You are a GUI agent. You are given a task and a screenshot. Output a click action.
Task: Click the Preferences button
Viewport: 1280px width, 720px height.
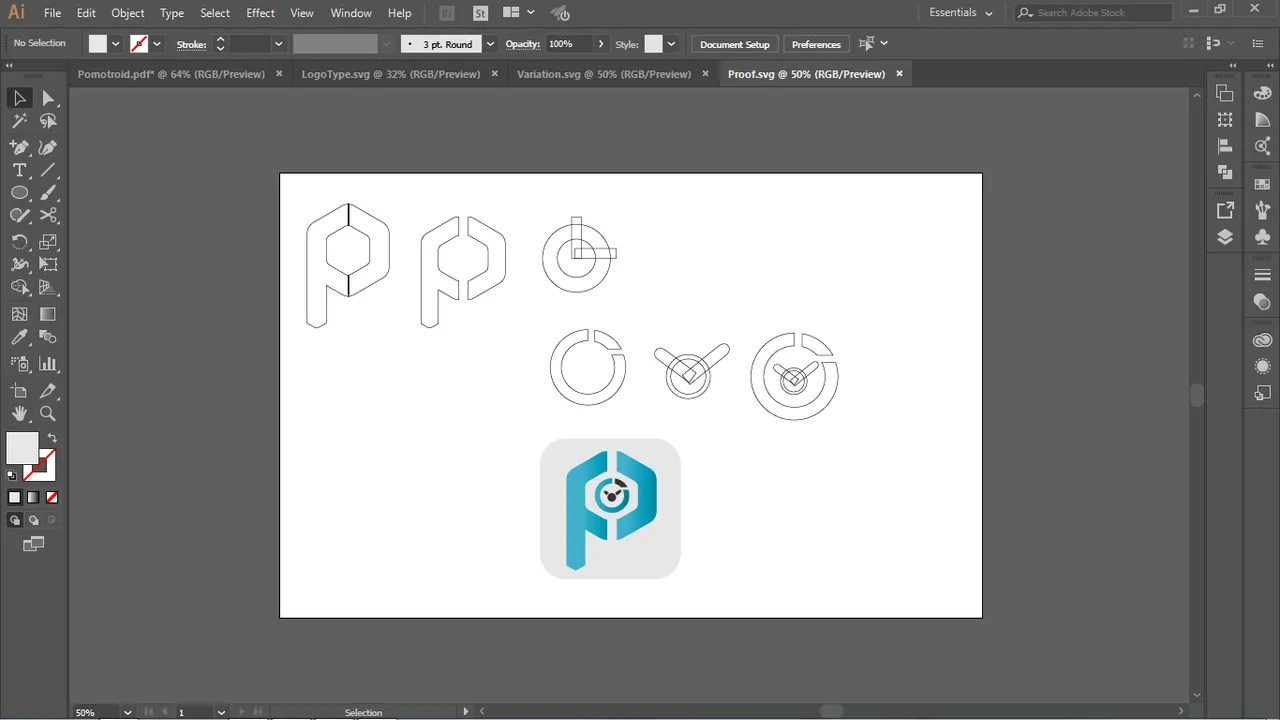click(816, 44)
